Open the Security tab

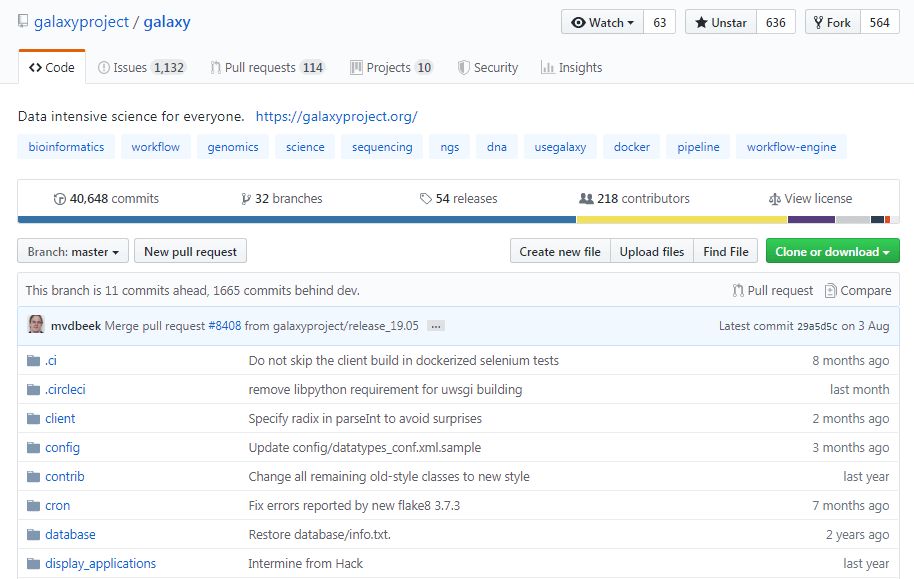(x=488, y=68)
